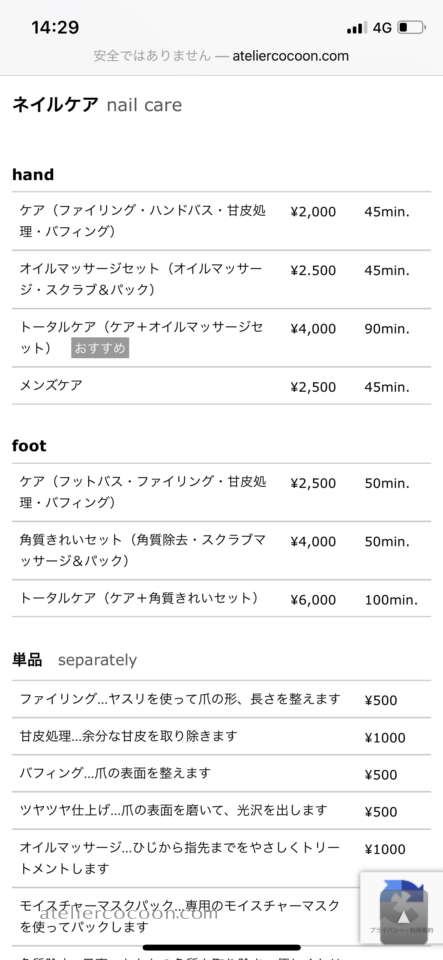Tap the cellular signal bars icon
Image resolution: width=443 pixels, height=960 pixels.
[x=356, y=28]
